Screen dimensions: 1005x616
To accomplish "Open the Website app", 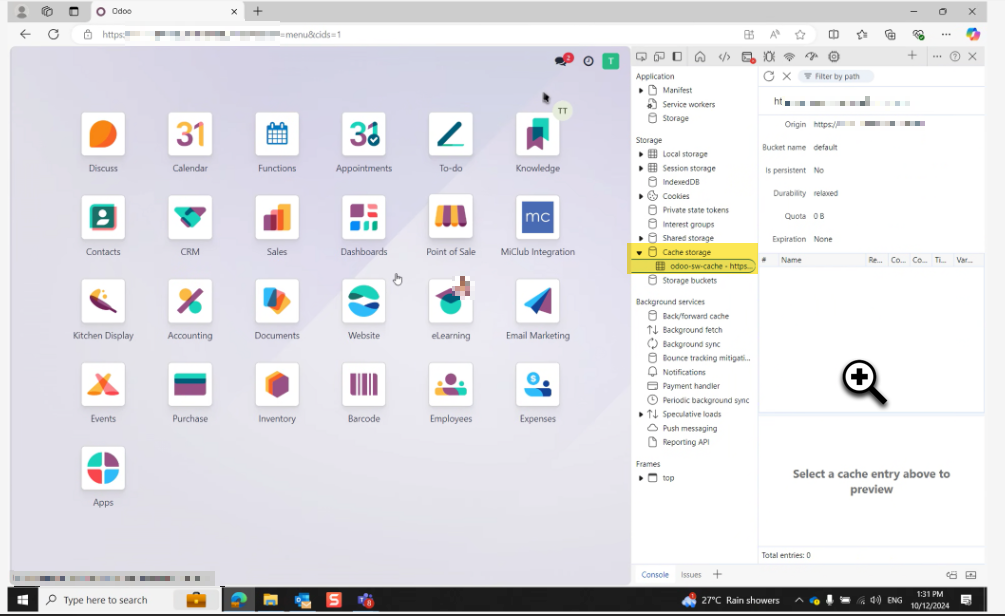I will [363, 301].
